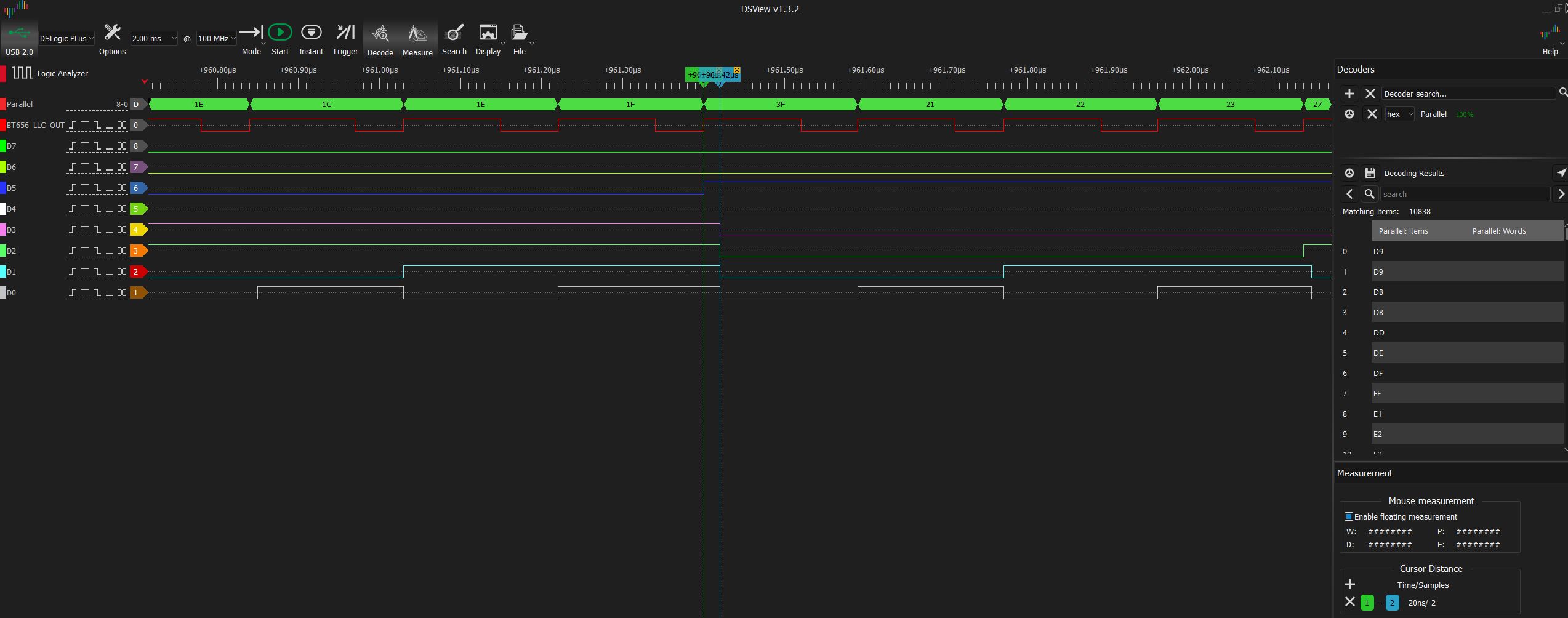Click the Logic Analyzer waveform icon
The height and width of the screenshot is (618, 1568).
(x=22, y=73)
